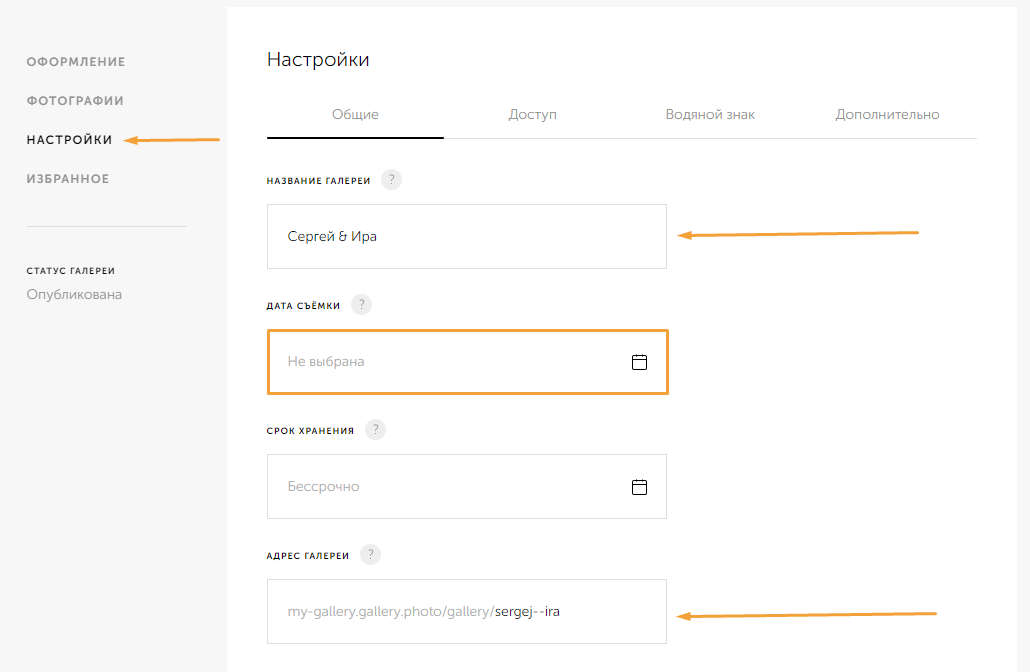
Task: Open help tooltip for Название галереи
Action: point(392,179)
